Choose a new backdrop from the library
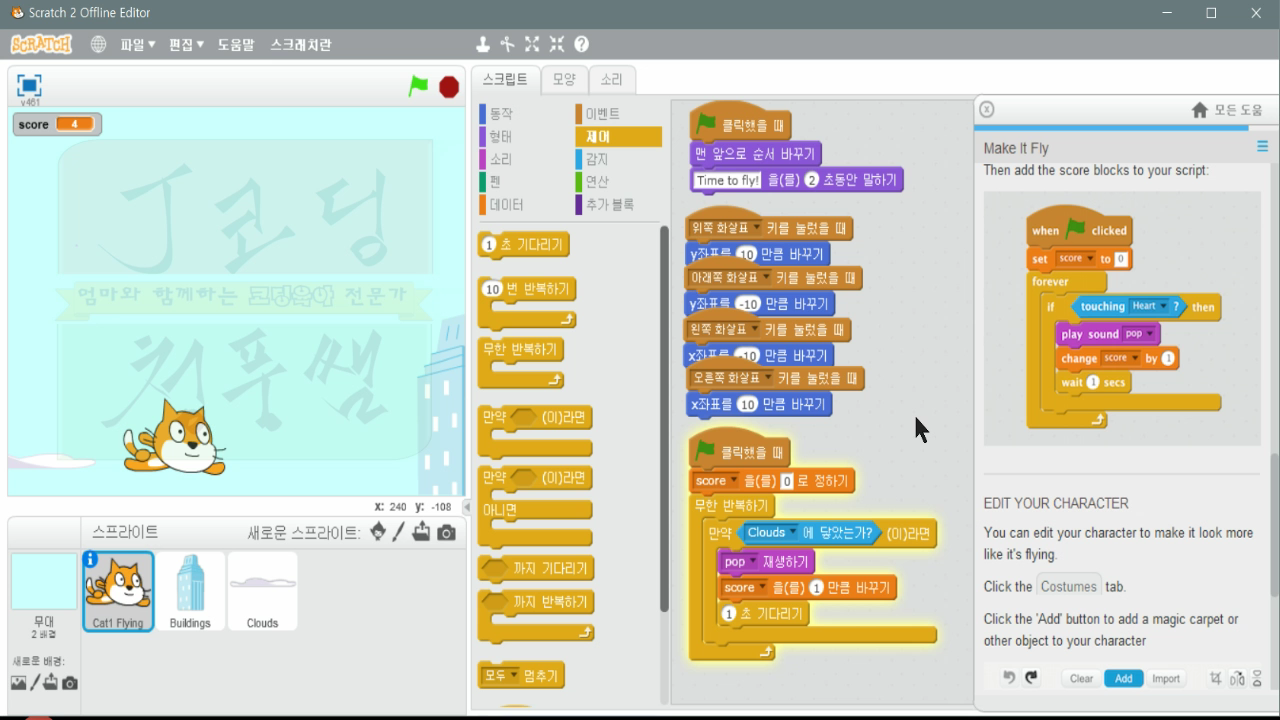The width and height of the screenshot is (1280, 720). click(x=18, y=683)
